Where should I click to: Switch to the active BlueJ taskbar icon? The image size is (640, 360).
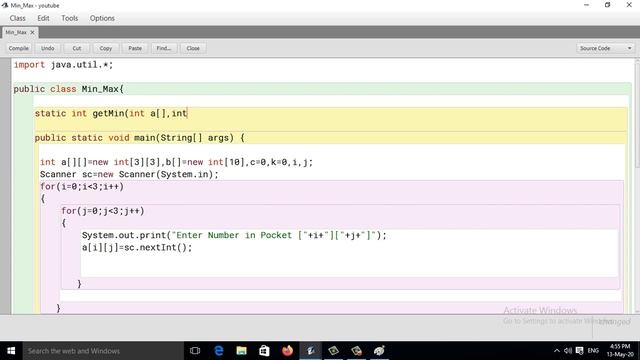click(x=311, y=351)
